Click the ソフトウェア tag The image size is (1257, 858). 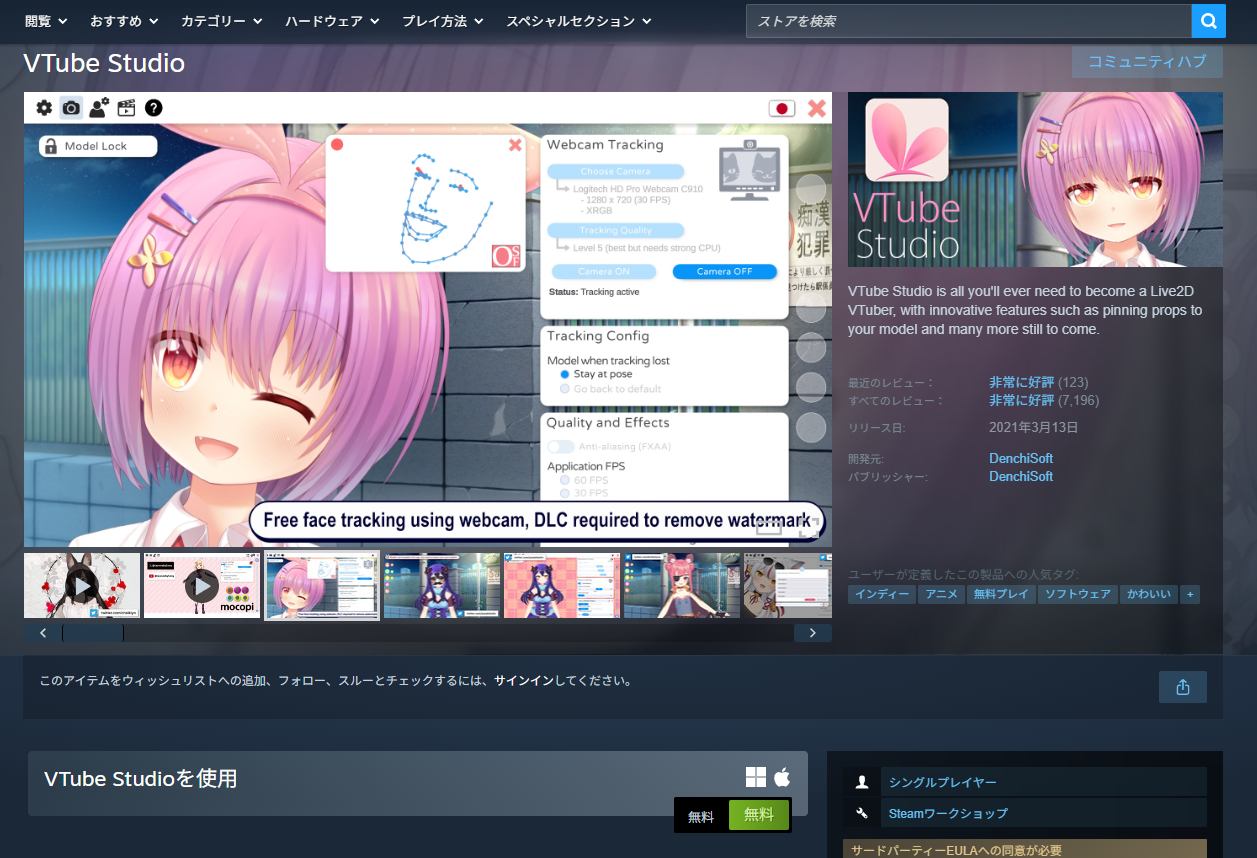(1077, 594)
